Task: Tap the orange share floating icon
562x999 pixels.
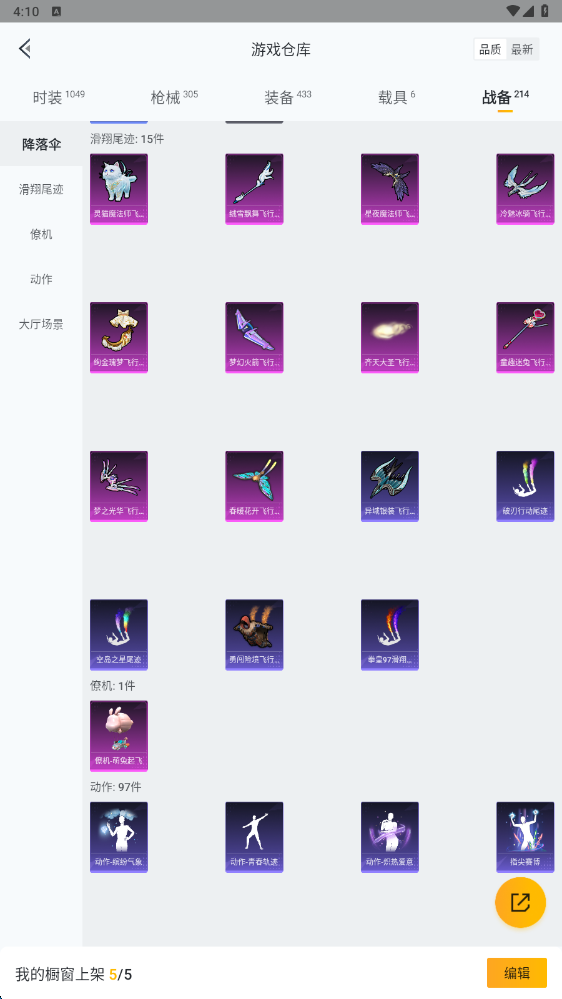Action: [x=520, y=902]
